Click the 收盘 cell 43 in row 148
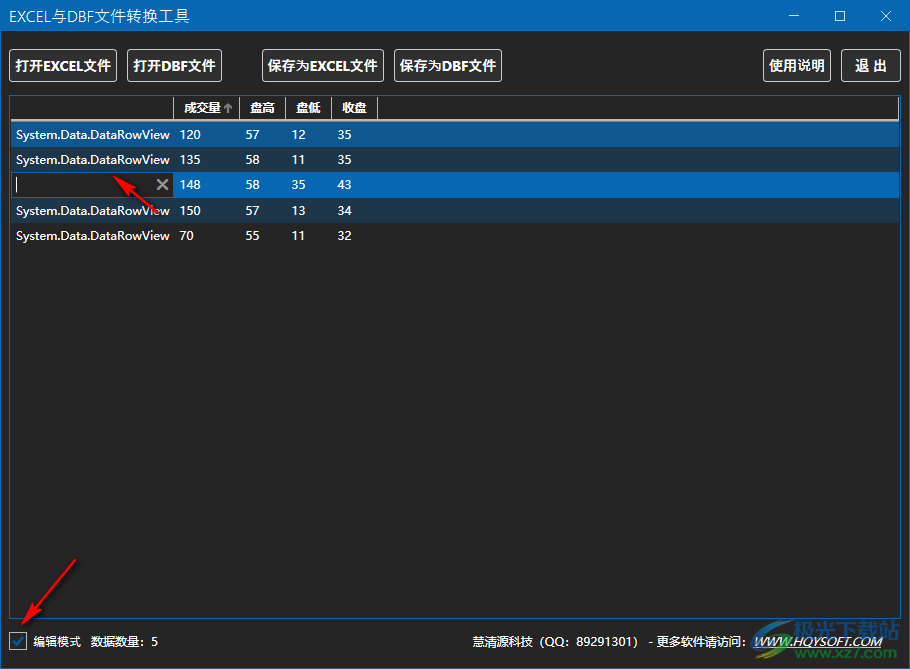 pos(344,185)
